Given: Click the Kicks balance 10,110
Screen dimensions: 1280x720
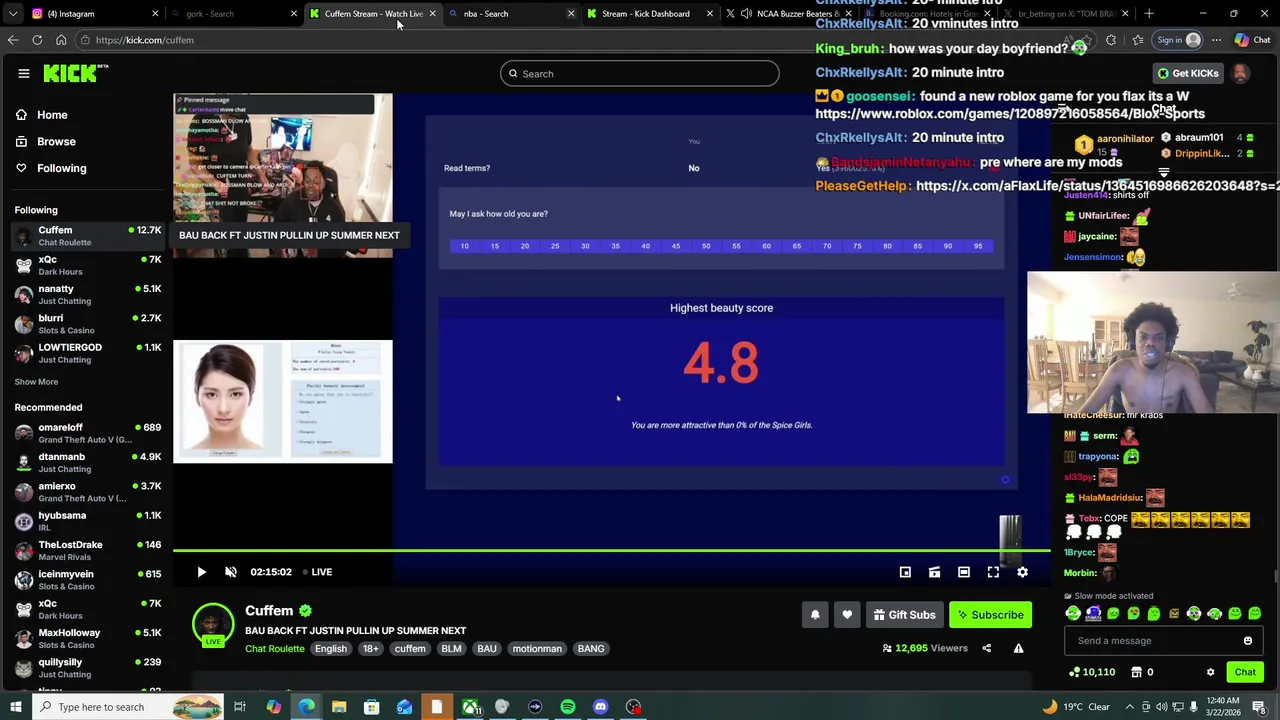Looking at the screenshot, I should [x=1092, y=672].
